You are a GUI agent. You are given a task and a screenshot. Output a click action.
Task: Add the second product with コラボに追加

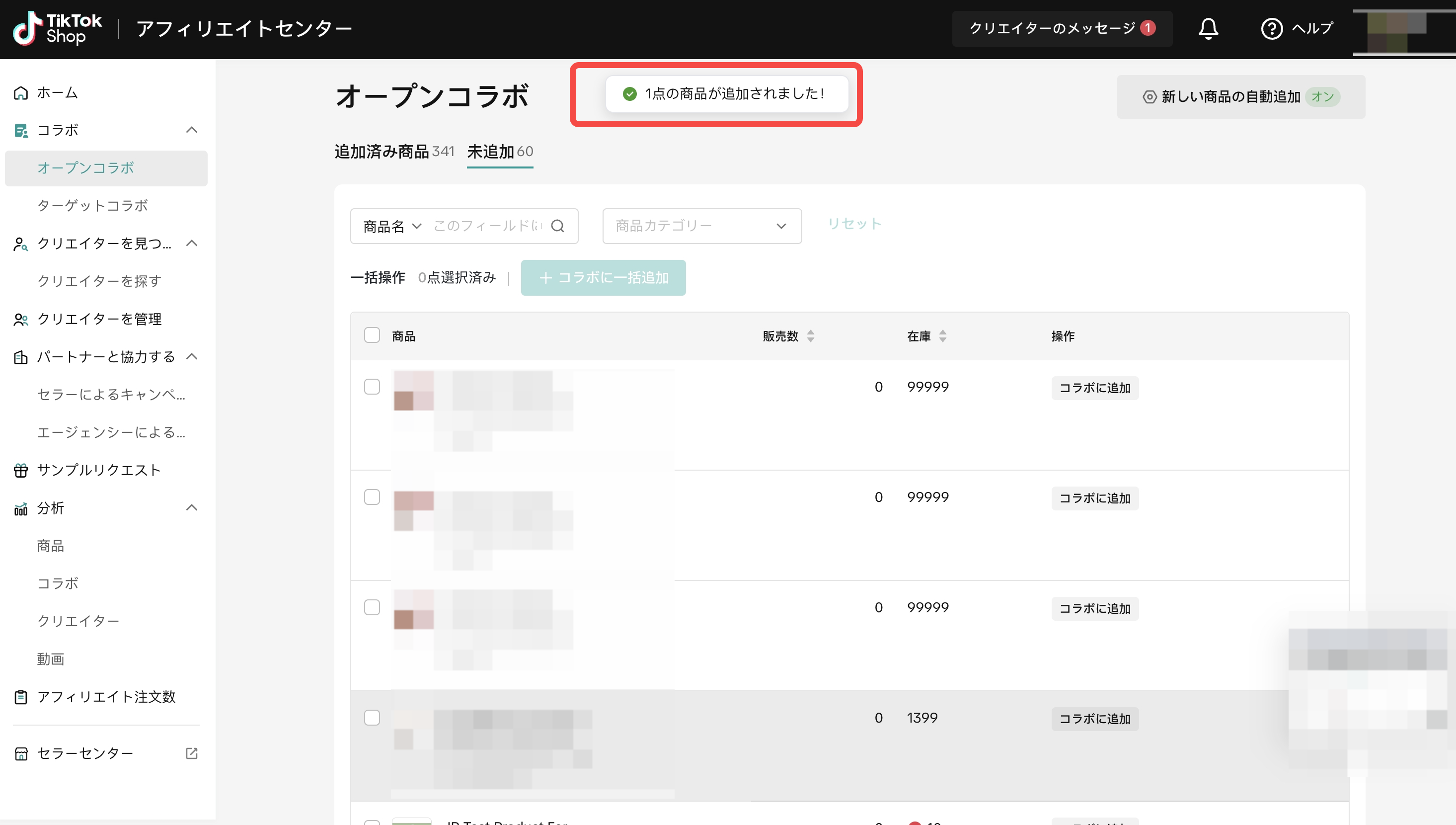pos(1095,498)
